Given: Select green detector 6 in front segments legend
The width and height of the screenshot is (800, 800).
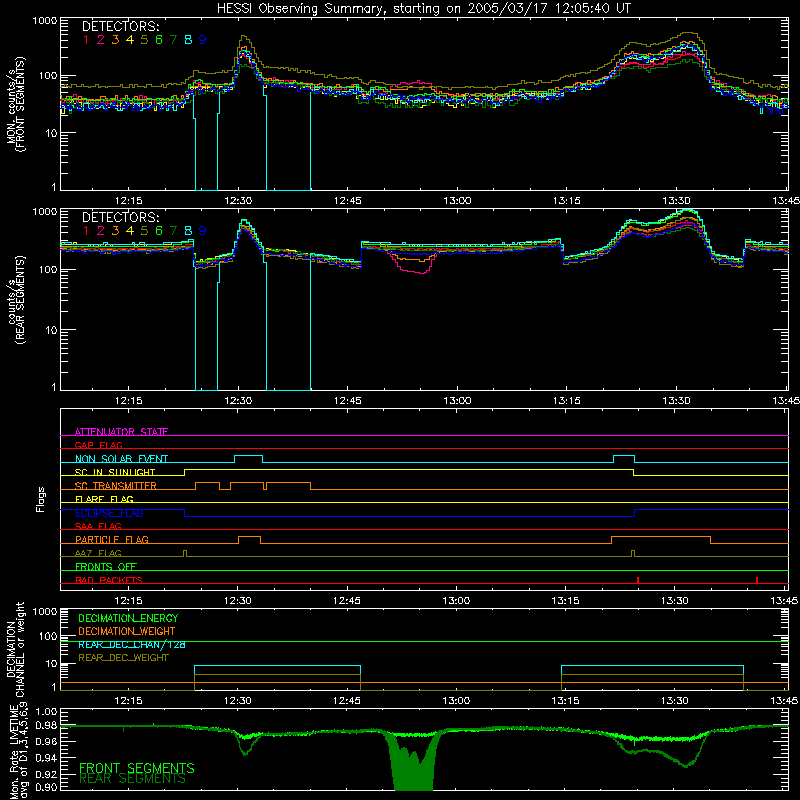Looking at the screenshot, I should click(x=159, y=40).
